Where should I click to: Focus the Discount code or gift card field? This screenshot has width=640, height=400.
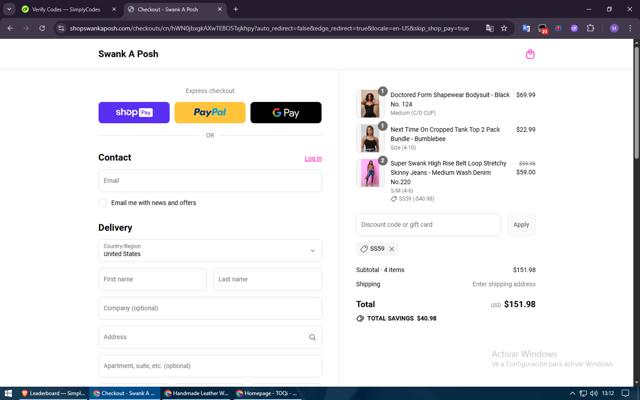tap(428, 224)
